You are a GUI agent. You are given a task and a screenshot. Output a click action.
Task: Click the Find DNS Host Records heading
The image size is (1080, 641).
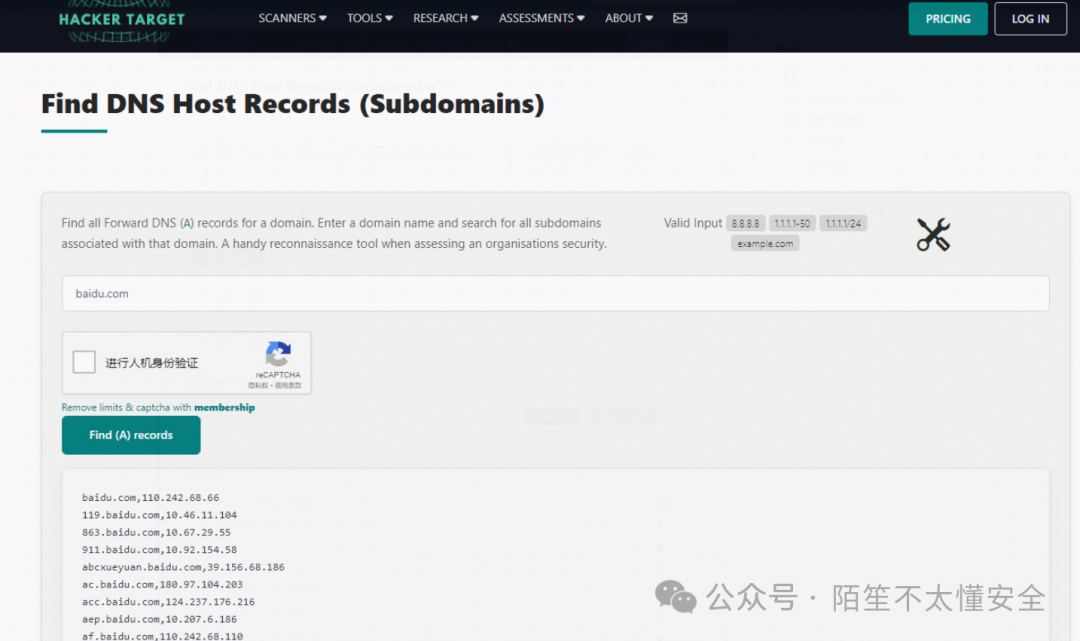click(x=293, y=104)
